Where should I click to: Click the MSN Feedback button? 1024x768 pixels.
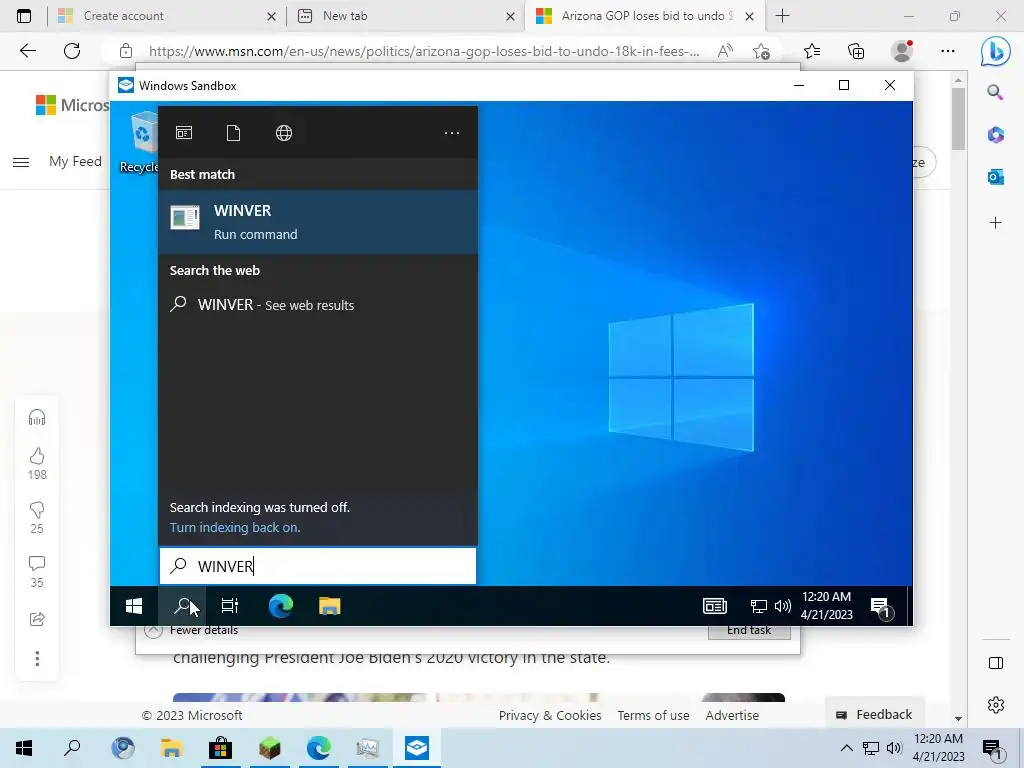point(874,714)
